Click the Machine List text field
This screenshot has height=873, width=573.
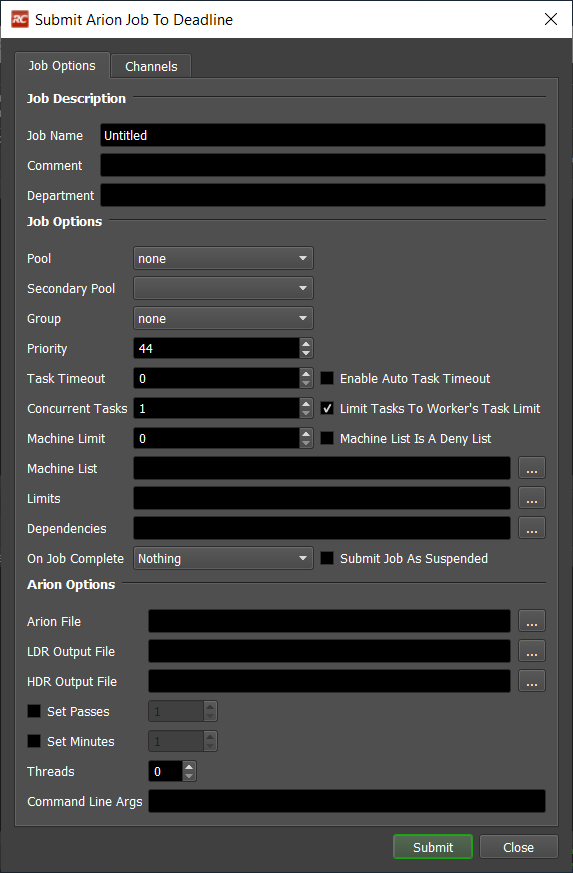[322, 469]
